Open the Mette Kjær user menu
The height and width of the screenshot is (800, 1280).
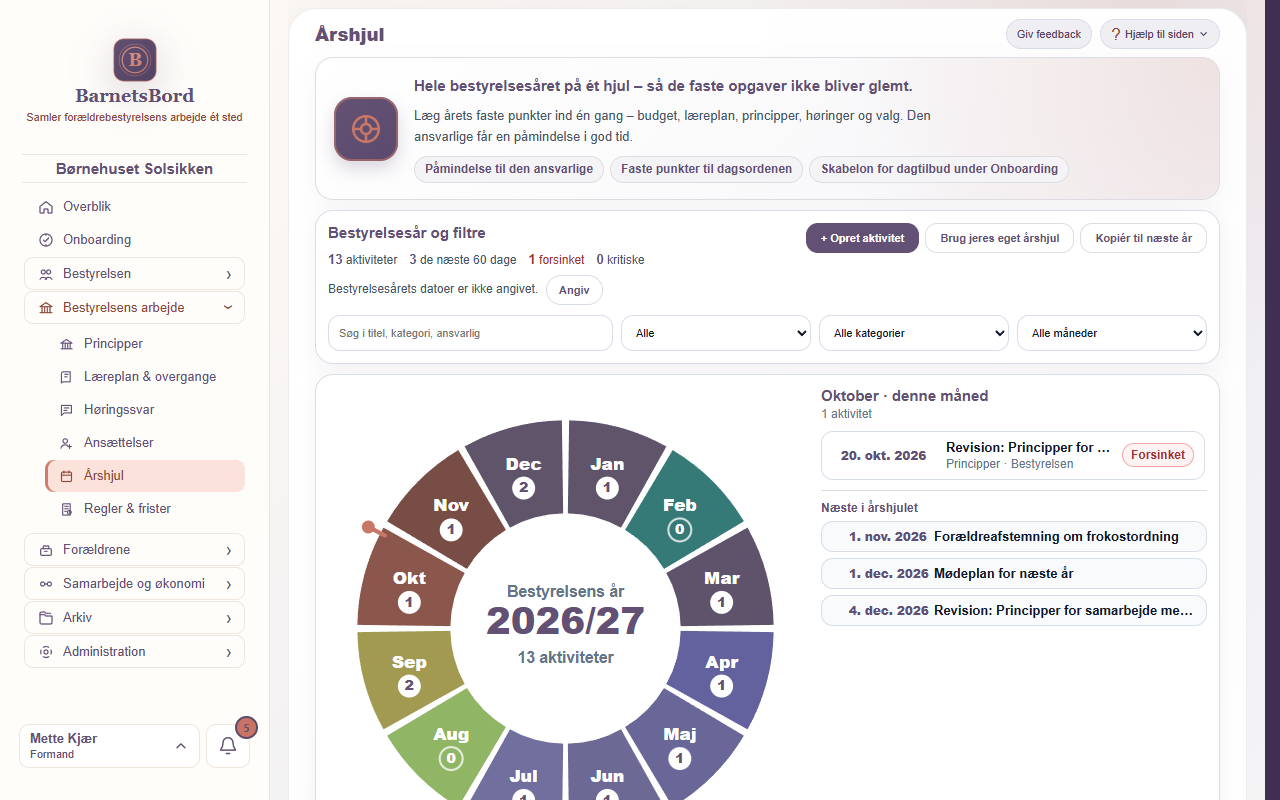tap(109, 746)
